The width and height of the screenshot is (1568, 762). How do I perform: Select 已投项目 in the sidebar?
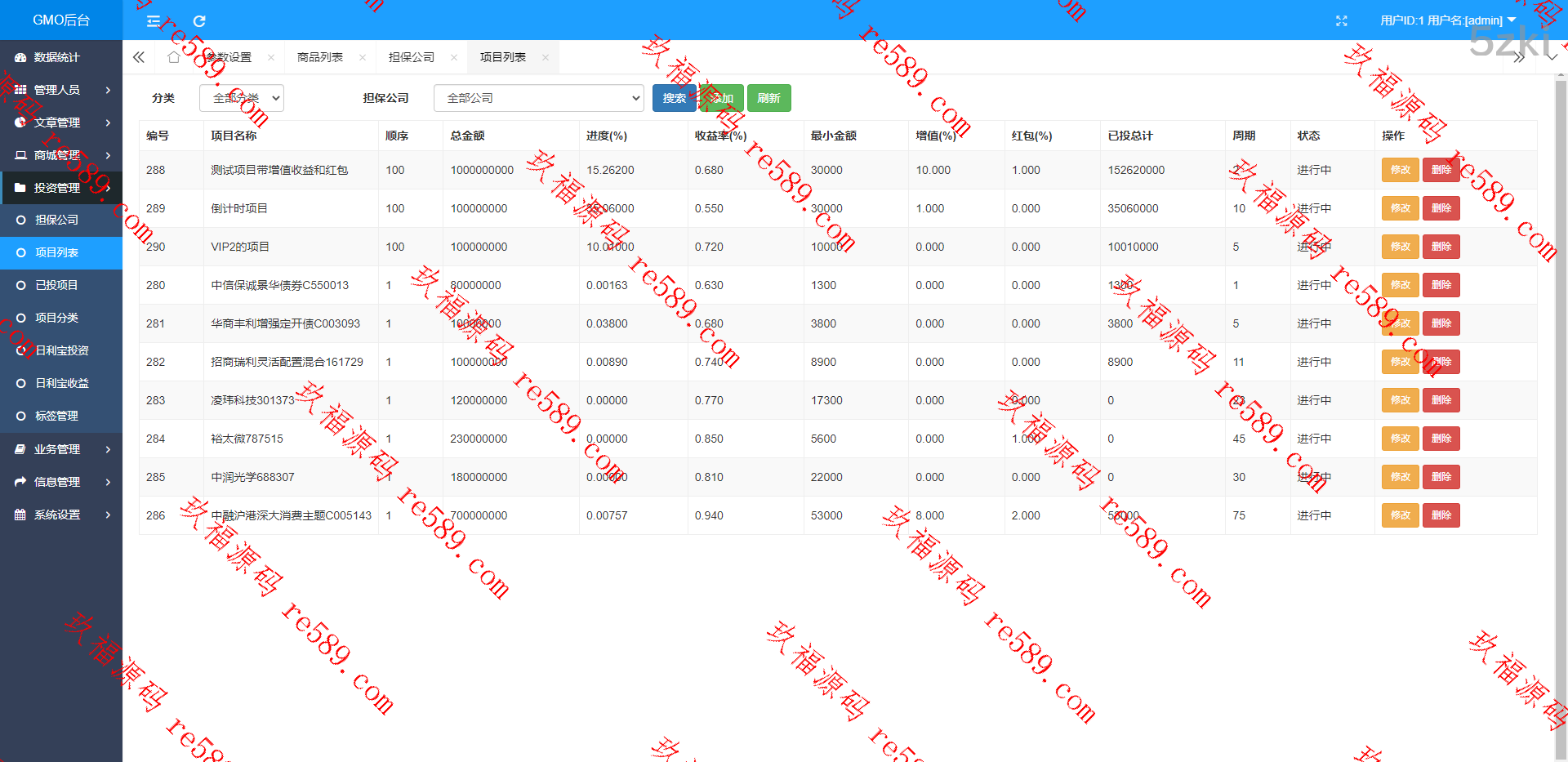click(x=56, y=285)
